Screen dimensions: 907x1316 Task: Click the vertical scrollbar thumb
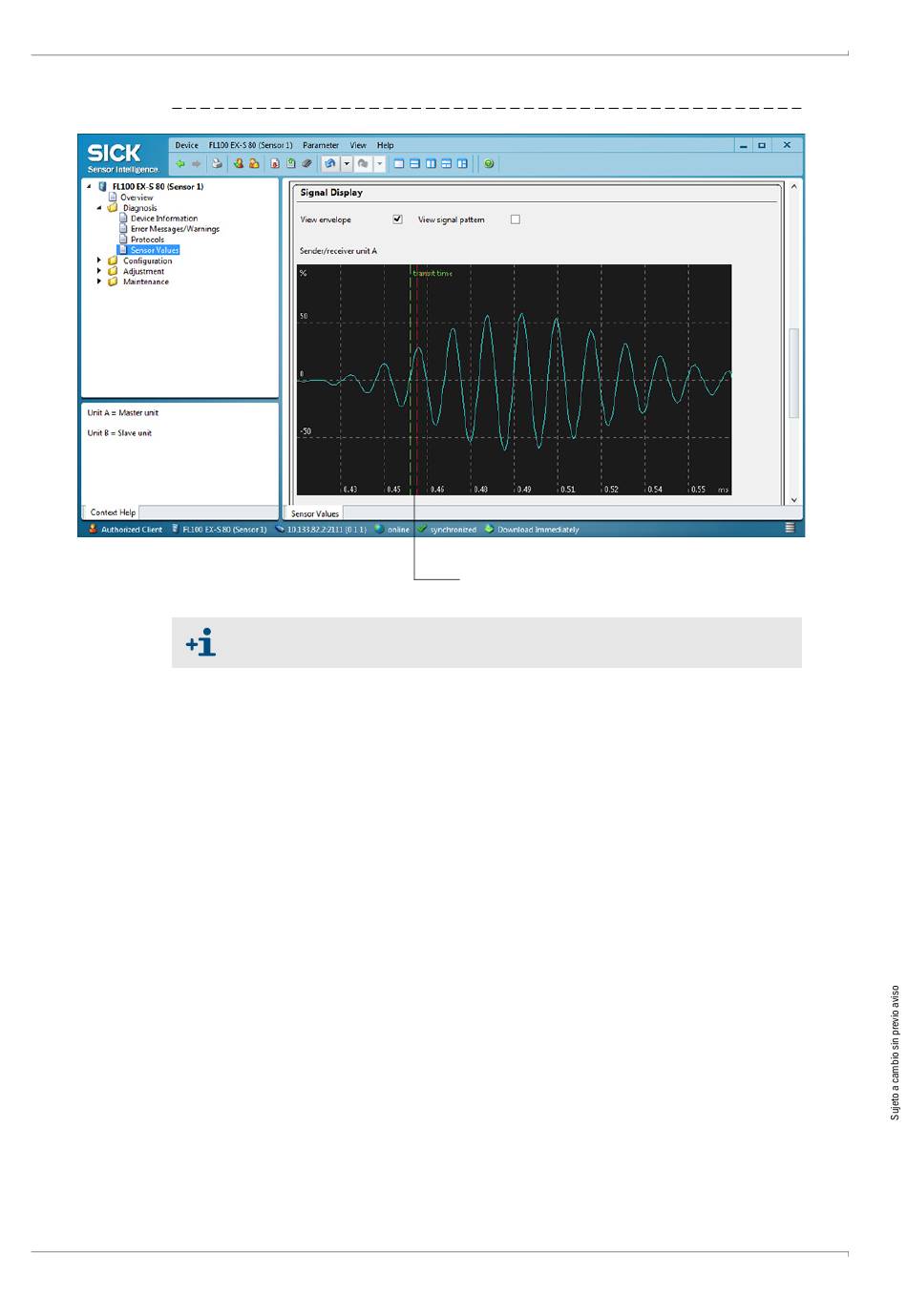coord(793,373)
